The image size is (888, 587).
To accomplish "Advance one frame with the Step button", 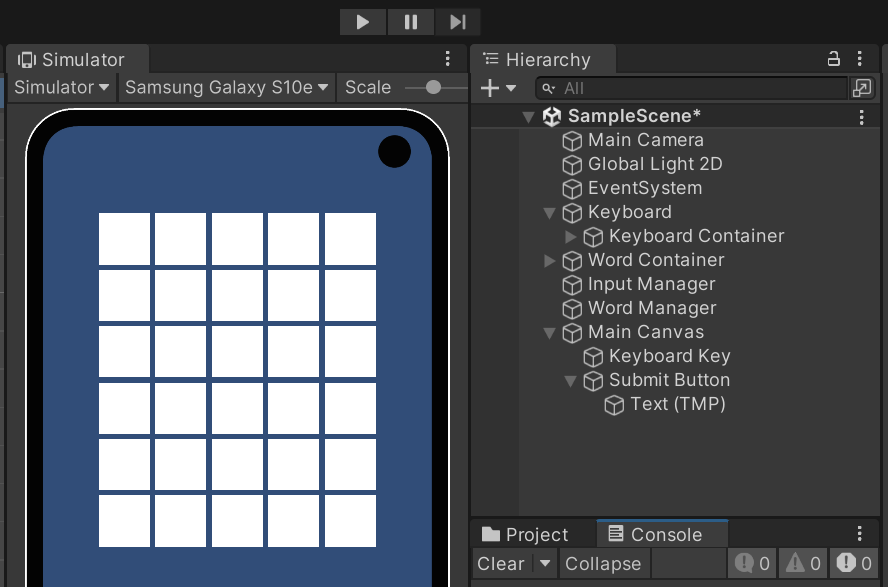I will pos(458,22).
